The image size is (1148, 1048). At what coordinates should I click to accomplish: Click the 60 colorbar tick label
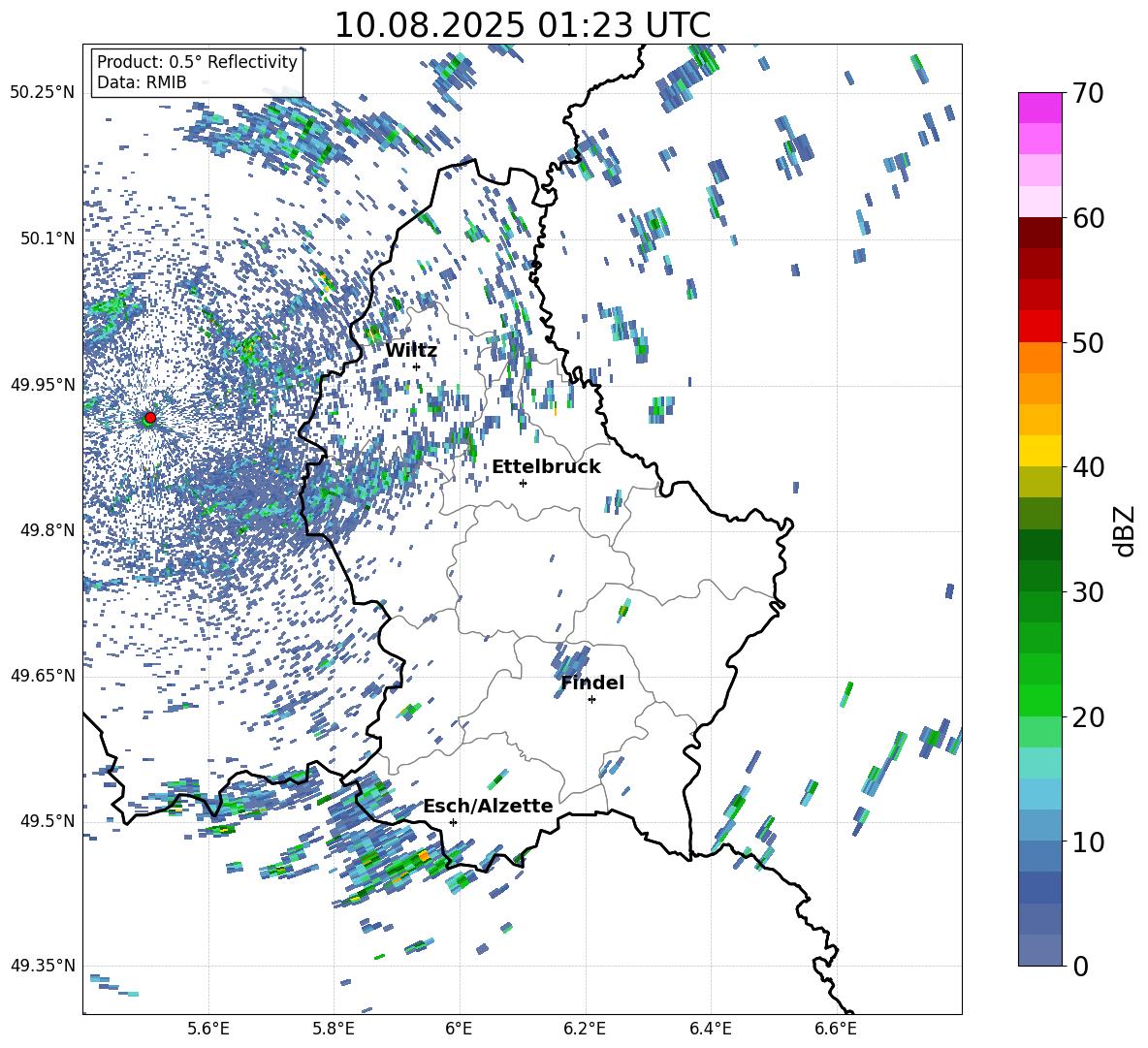1088,218
